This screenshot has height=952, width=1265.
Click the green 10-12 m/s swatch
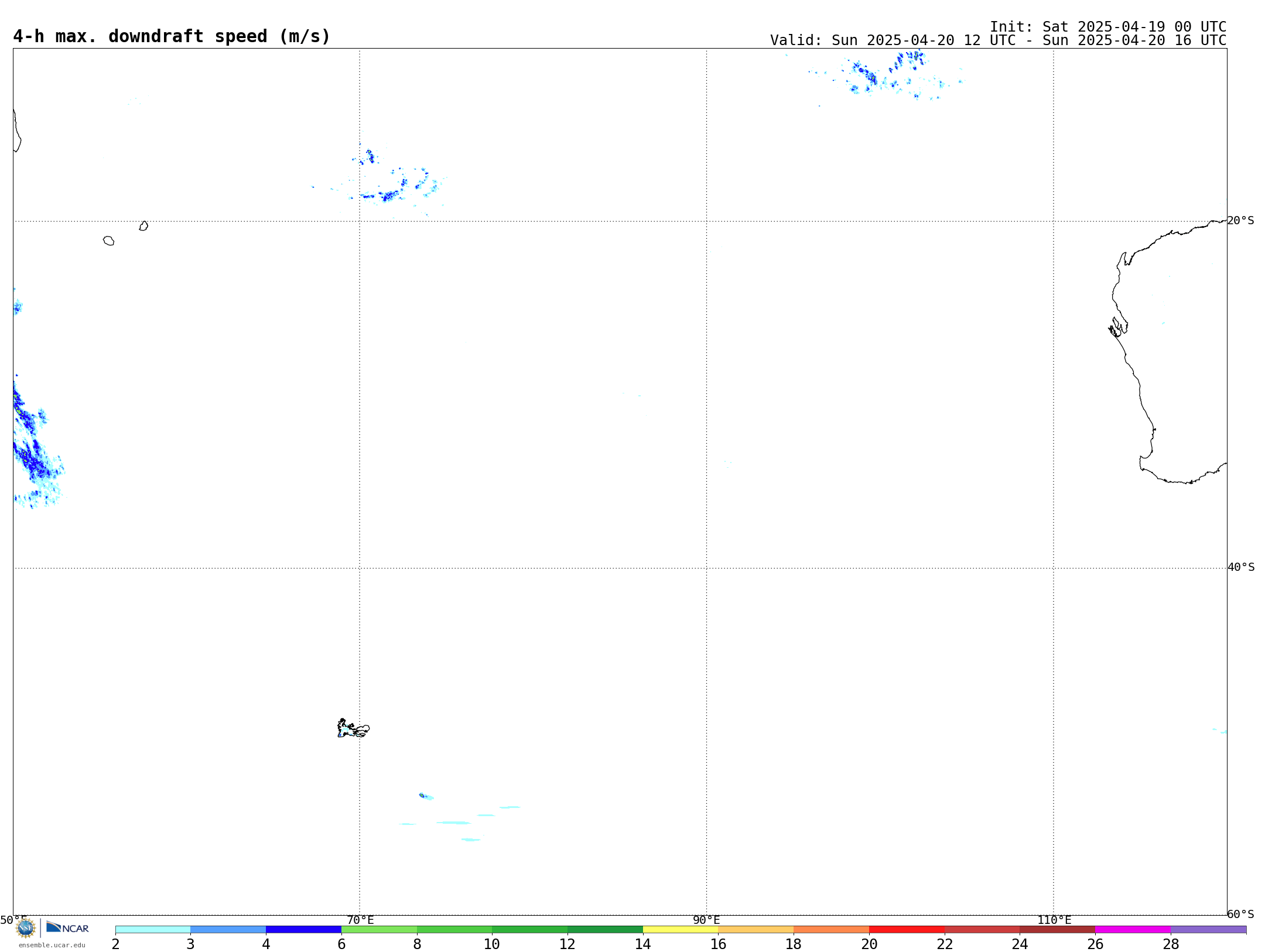coord(530,930)
